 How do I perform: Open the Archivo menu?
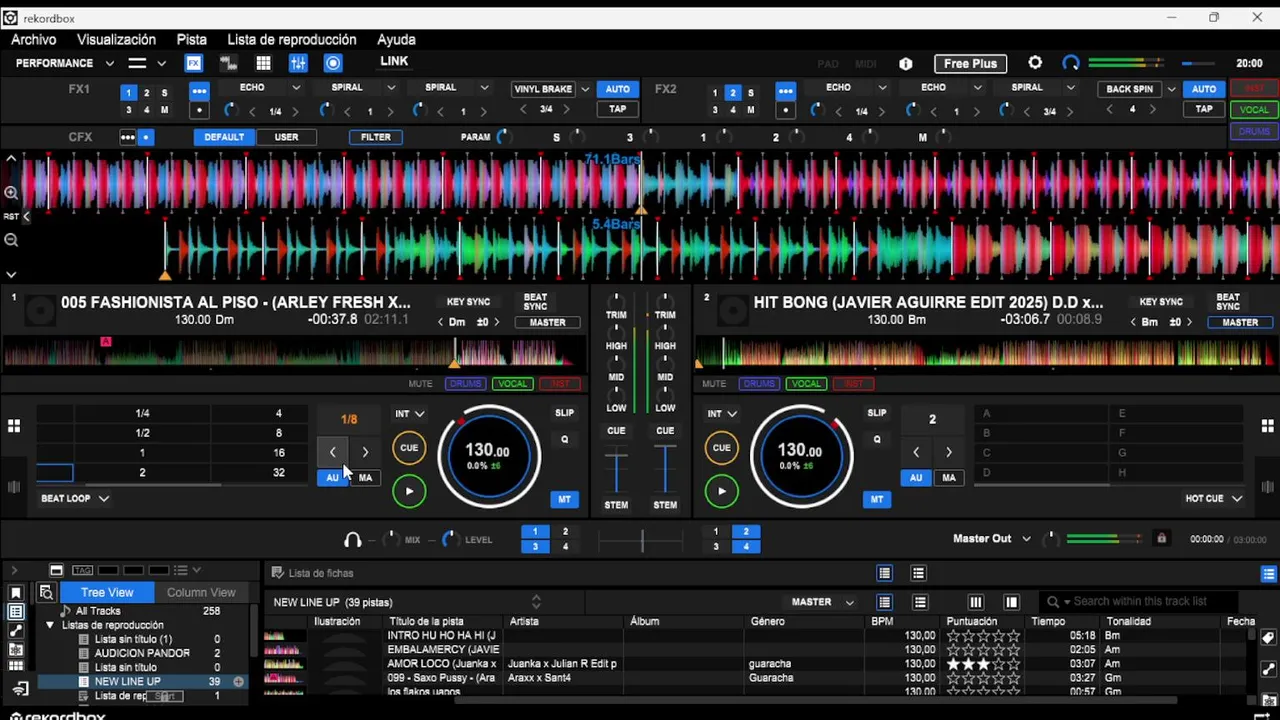(x=34, y=40)
